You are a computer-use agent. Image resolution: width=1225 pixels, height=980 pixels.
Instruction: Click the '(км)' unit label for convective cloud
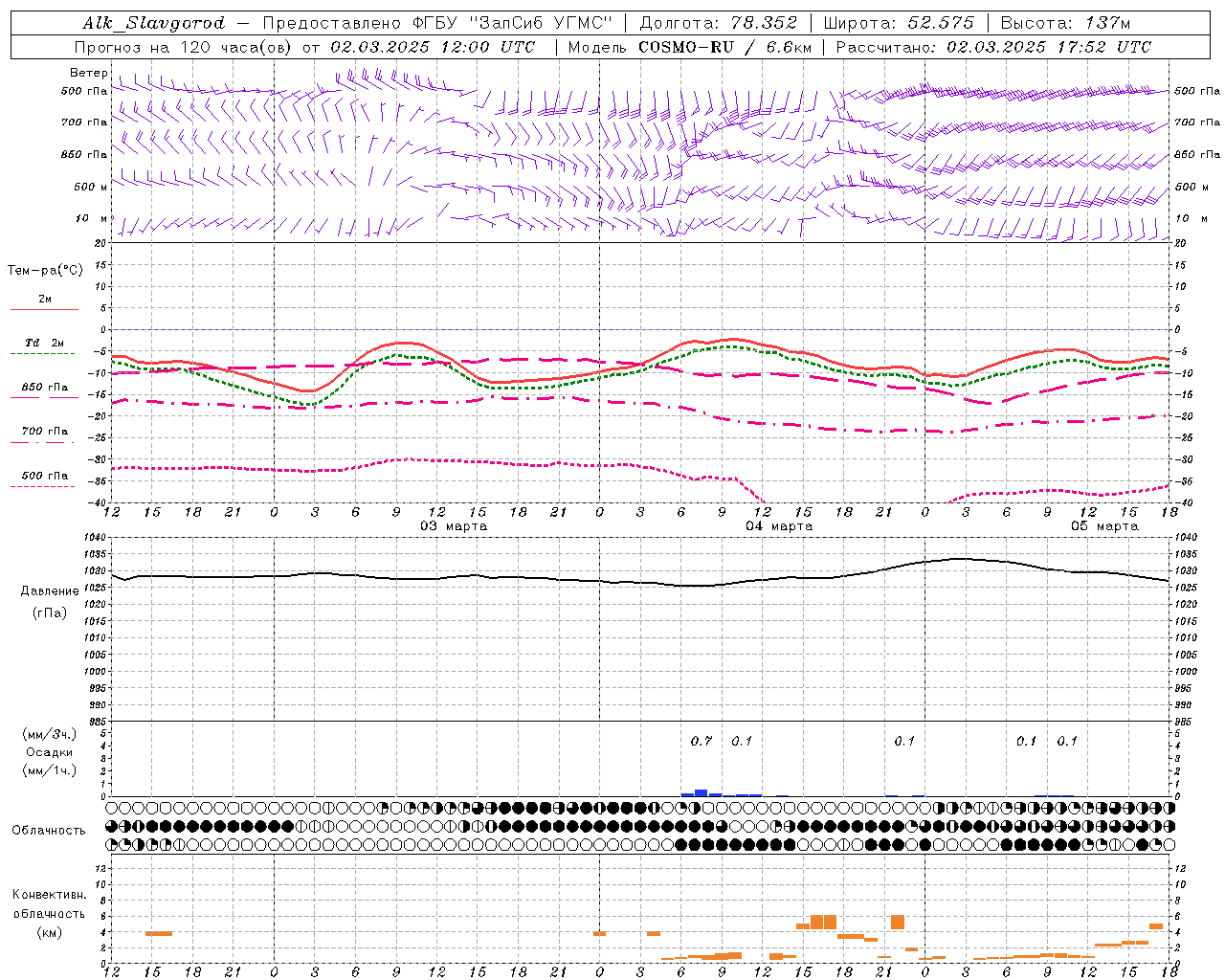pyautogui.click(x=50, y=932)
